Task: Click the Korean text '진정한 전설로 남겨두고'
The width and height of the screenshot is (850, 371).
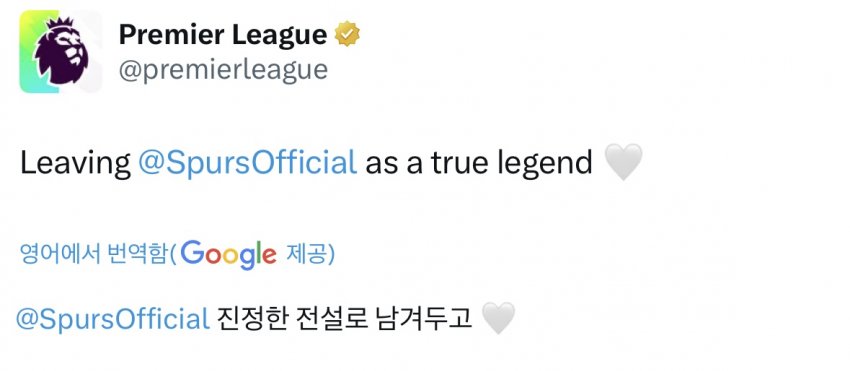Action: (344, 319)
